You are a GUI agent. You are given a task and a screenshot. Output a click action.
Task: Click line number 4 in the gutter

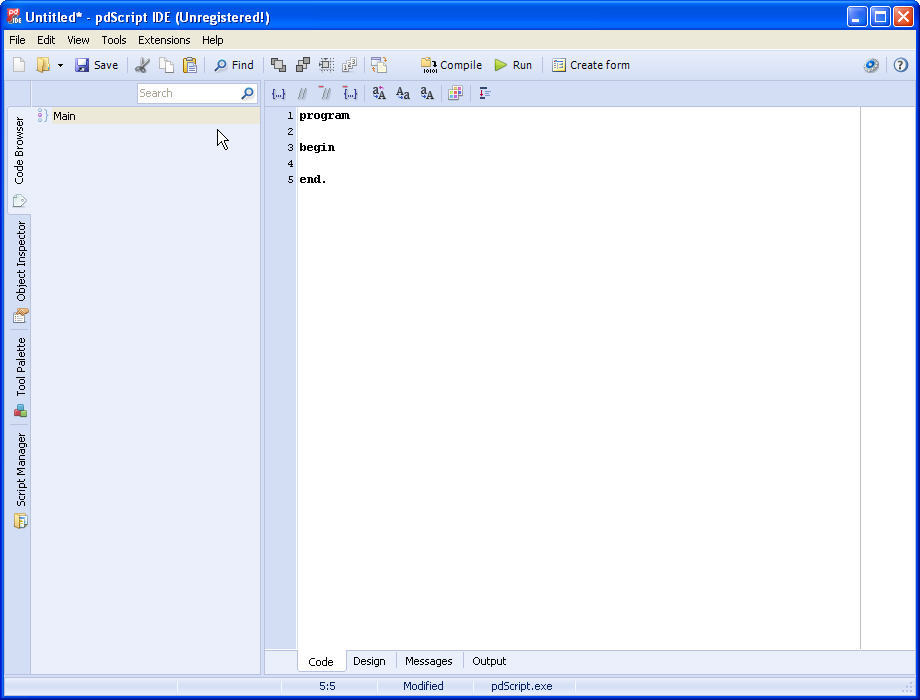(x=290, y=164)
